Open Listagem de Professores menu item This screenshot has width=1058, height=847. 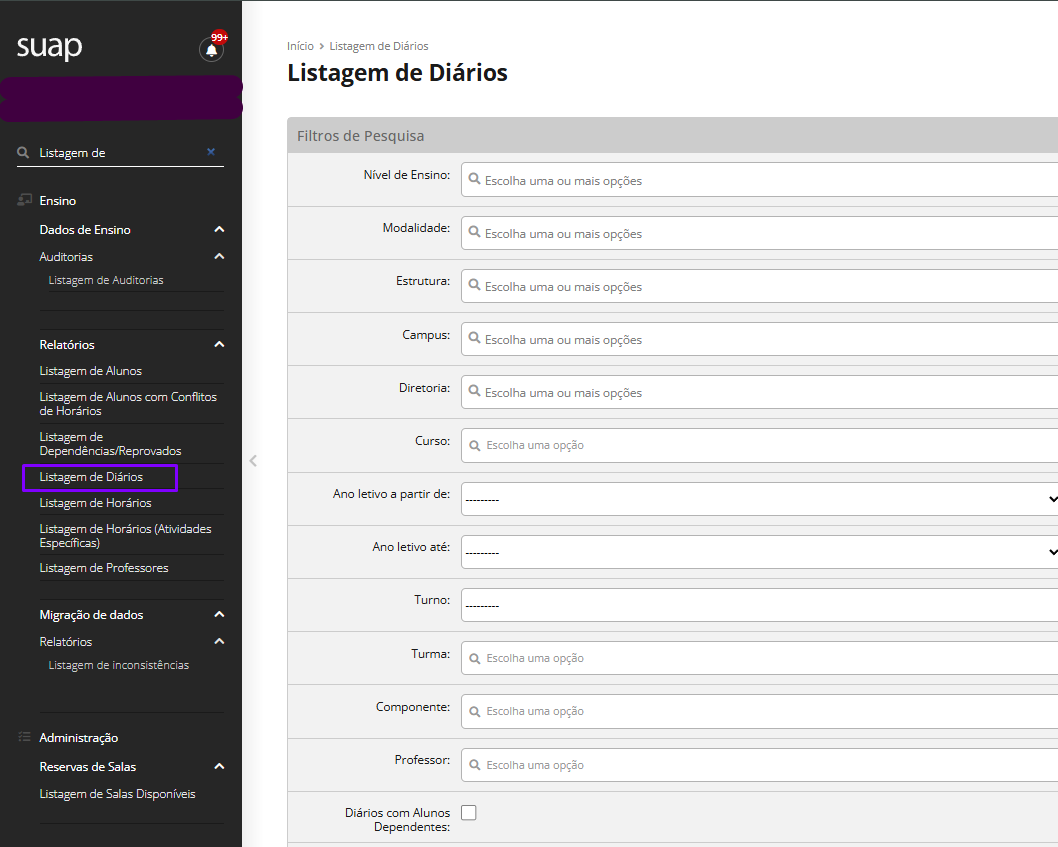104,568
